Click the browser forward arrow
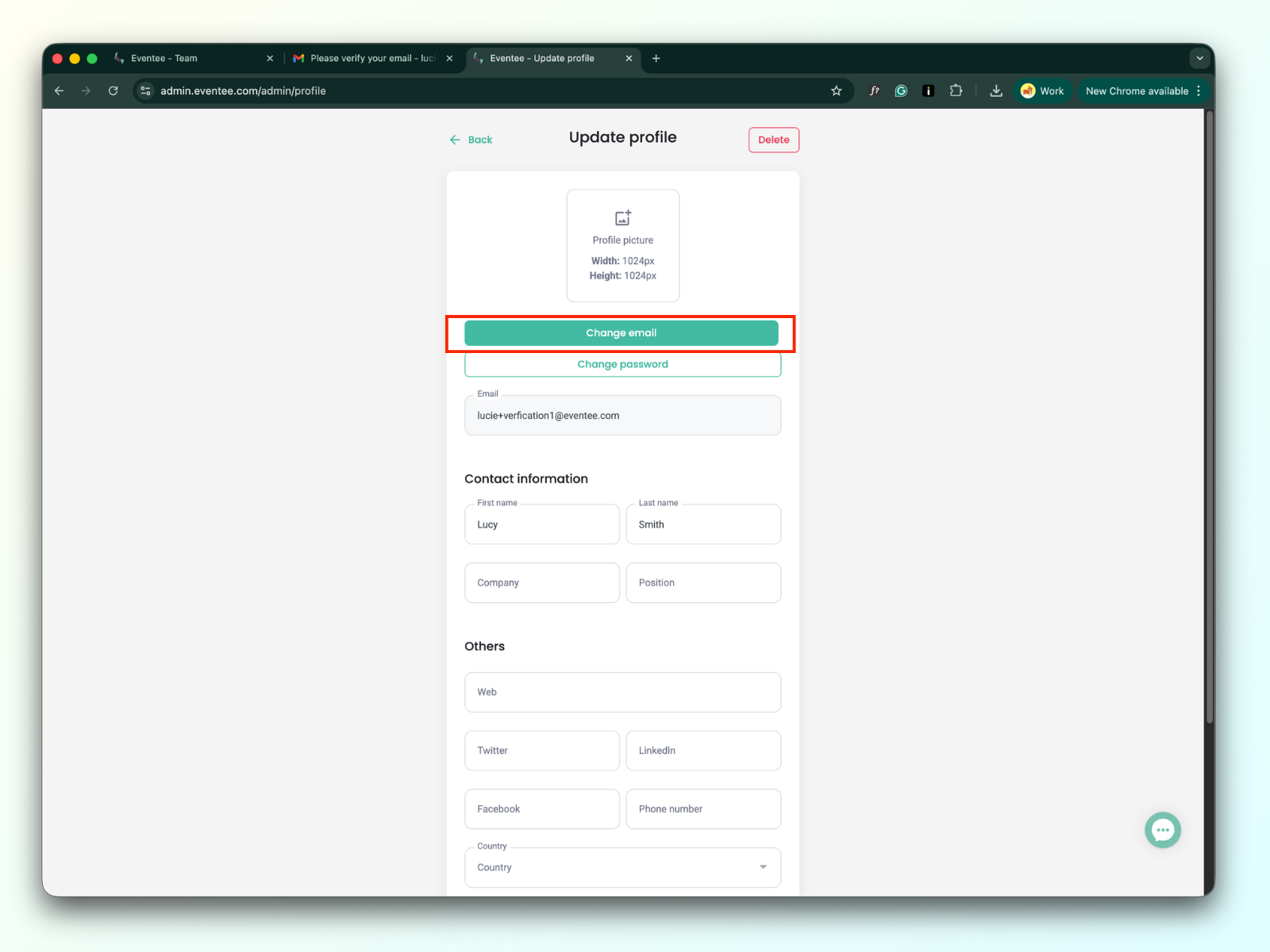 pos(86,91)
